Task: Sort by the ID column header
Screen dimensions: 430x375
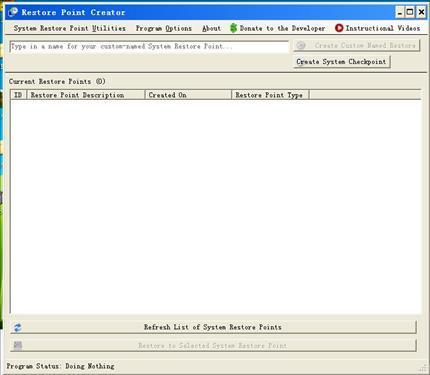Action: coord(18,95)
